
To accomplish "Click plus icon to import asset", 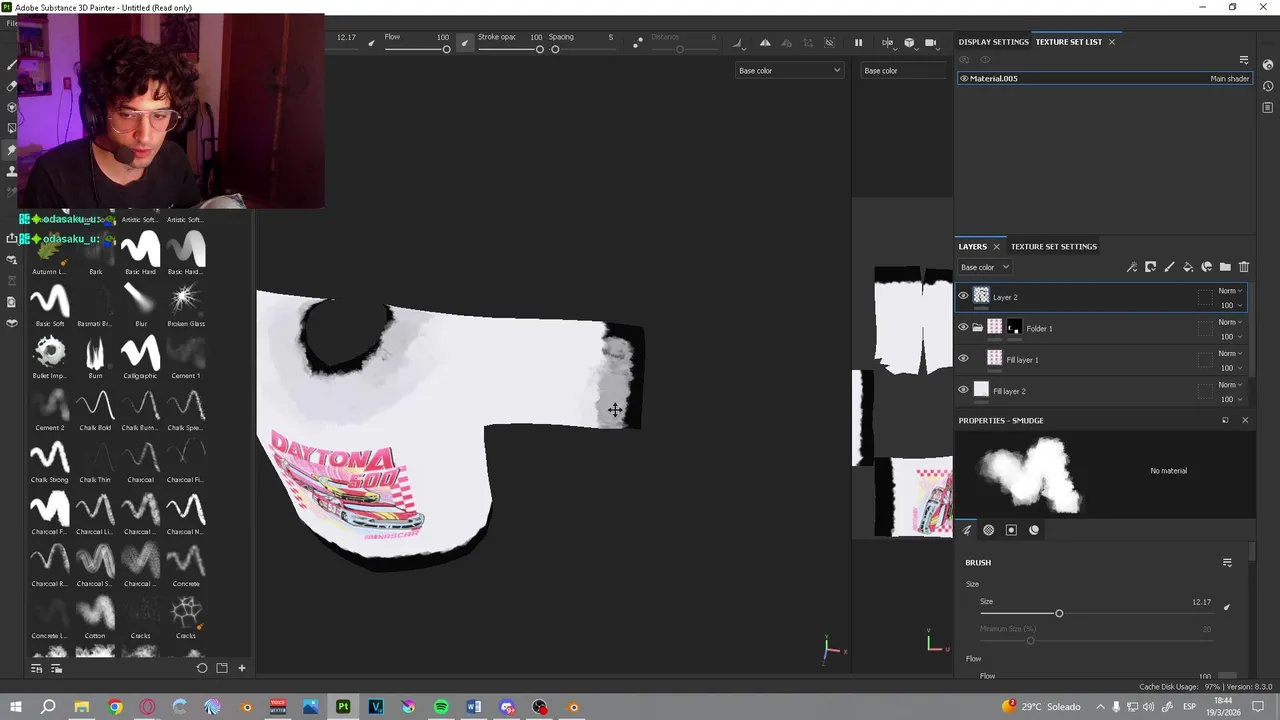I will (x=241, y=668).
